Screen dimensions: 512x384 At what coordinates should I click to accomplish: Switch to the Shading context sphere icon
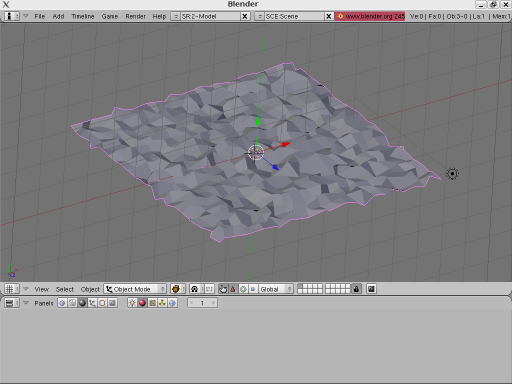click(82, 303)
